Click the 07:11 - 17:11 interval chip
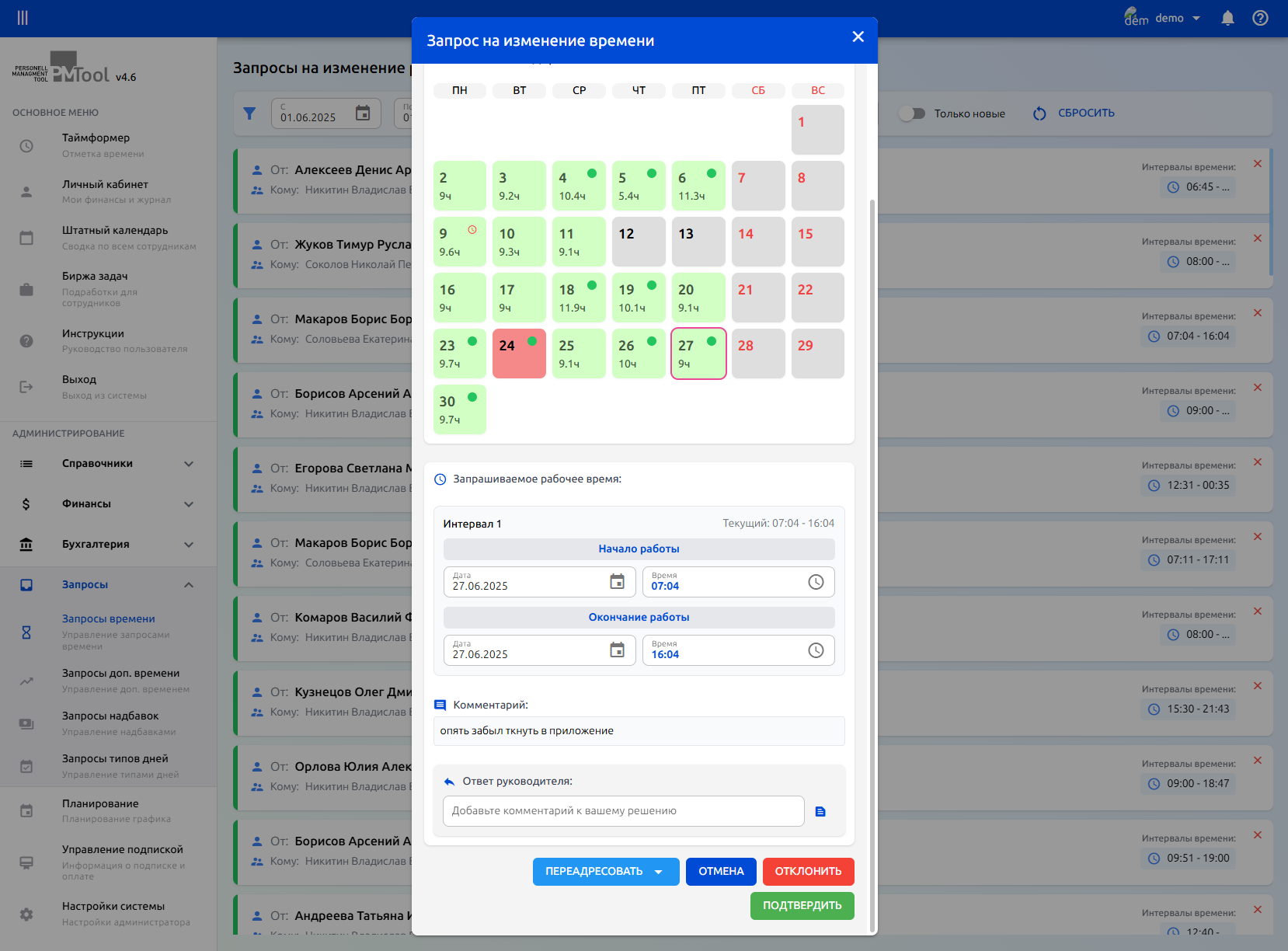The width and height of the screenshot is (1288, 951). 1189,560
